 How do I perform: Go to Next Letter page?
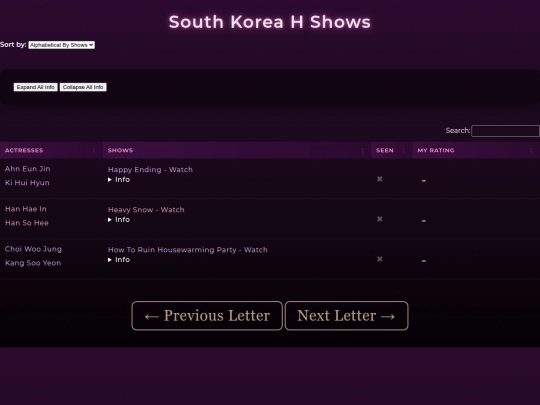click(346, 316)
